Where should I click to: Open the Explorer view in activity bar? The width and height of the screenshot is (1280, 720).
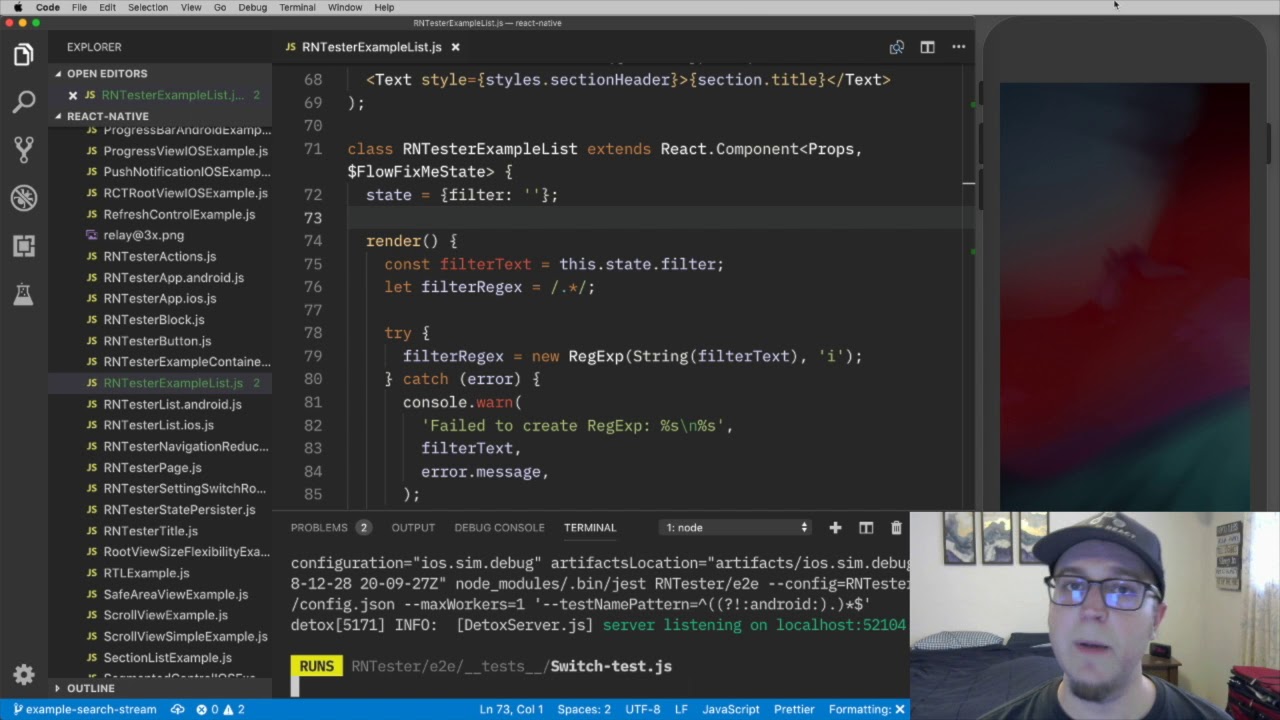point(24,54)
